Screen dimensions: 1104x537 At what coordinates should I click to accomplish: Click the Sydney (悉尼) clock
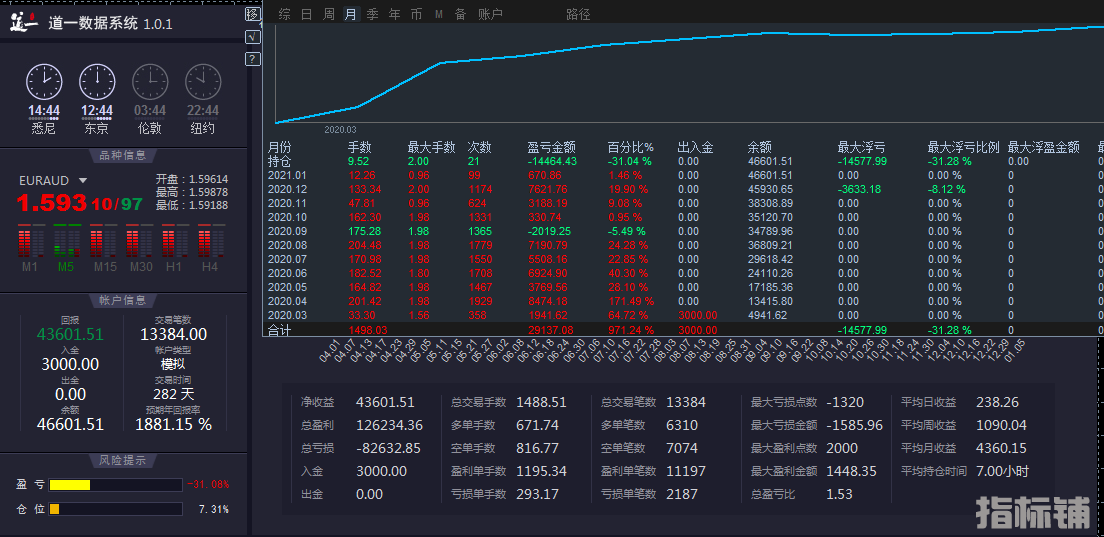coord(44,82)
